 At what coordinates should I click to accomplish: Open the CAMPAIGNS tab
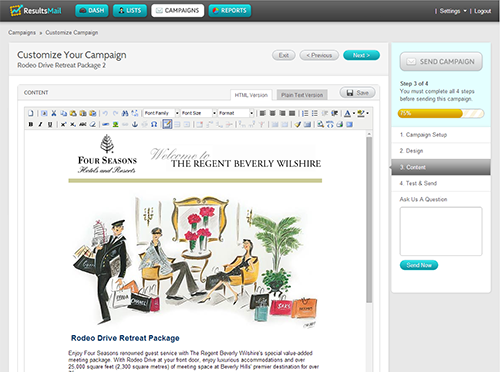click(177, 11)
